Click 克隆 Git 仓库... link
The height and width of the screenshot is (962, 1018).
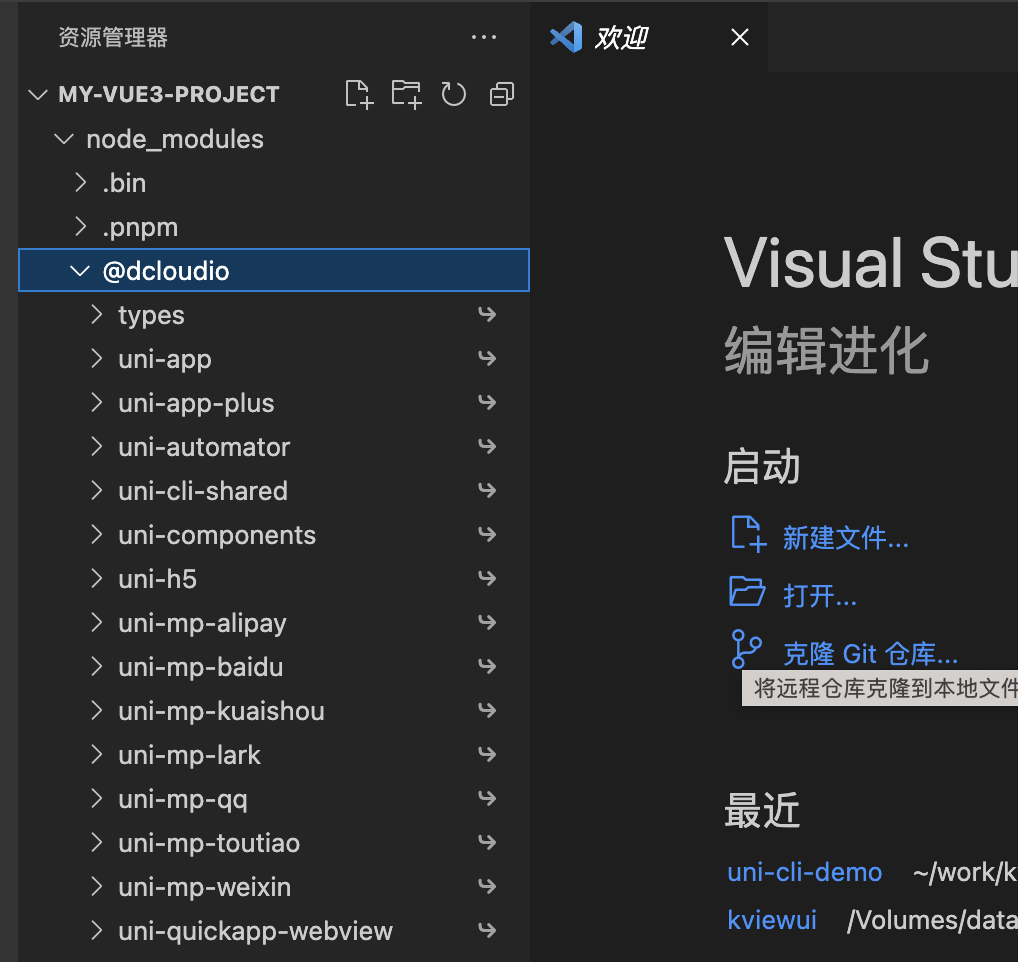871,654
